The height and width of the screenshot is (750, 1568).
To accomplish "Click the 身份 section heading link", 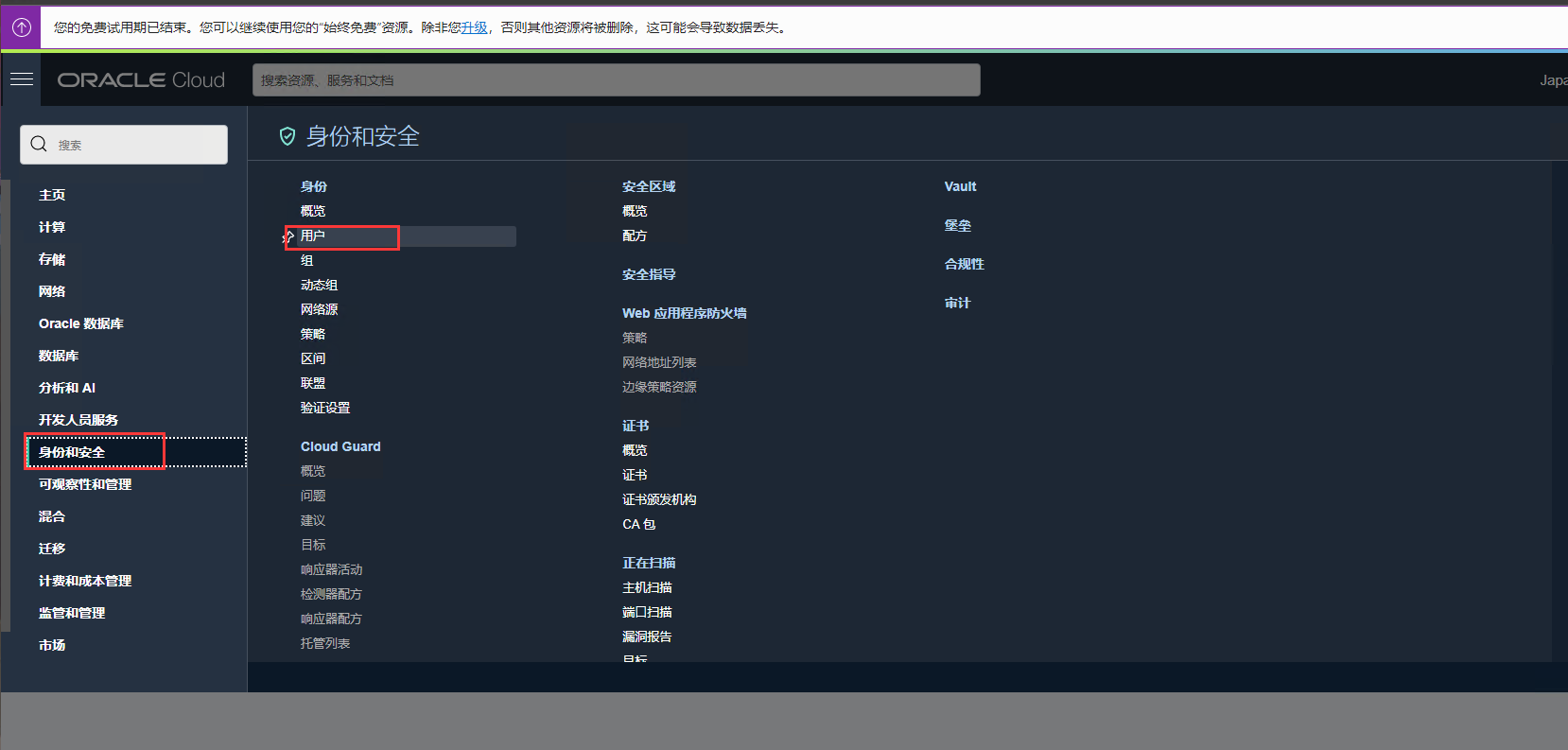I will click(314, 186).
